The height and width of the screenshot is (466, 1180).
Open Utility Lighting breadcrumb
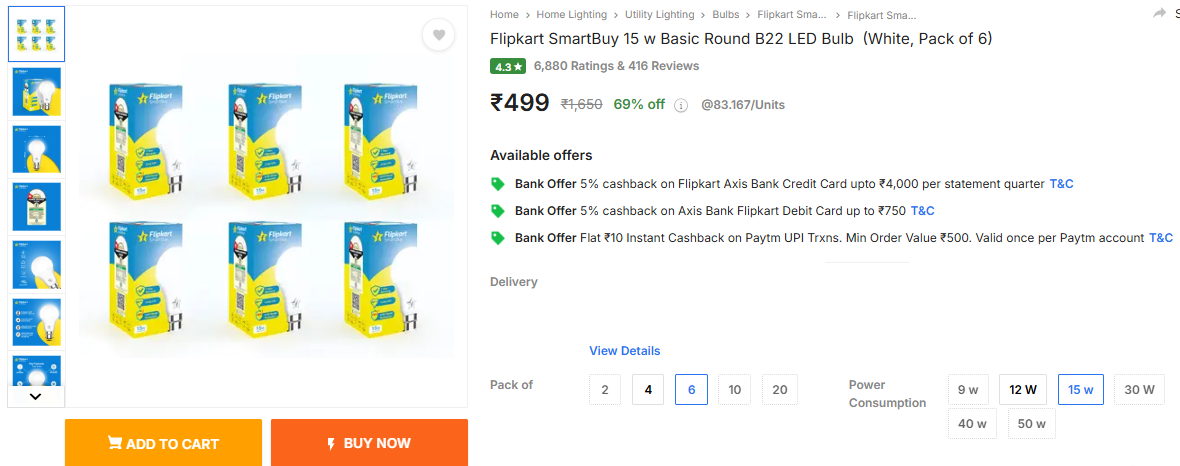[x=659, y=15]
